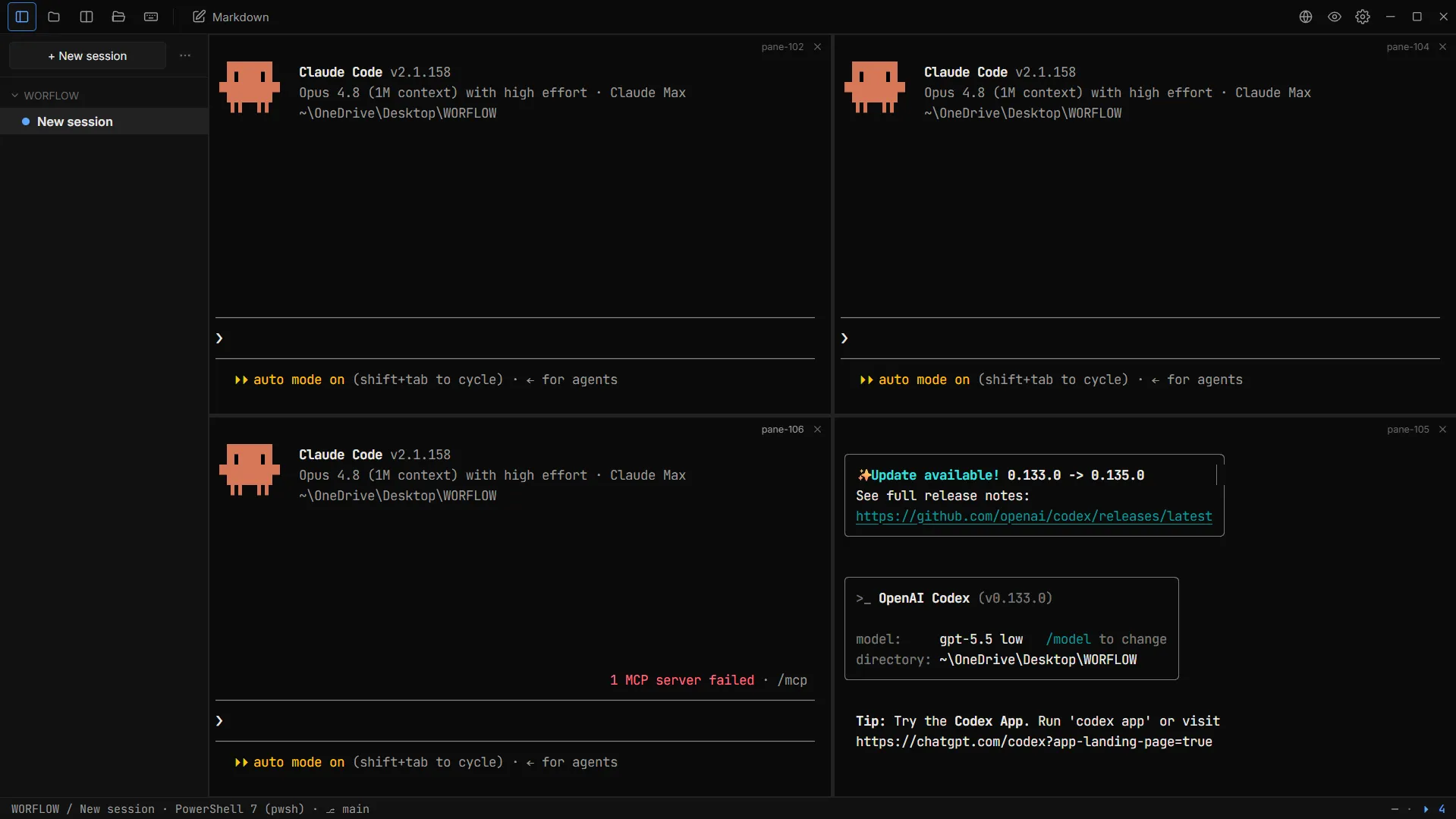1456x819 pixels.
Task: Click the Claude mascot logo in pane-104
Action: tap(875, 87)
